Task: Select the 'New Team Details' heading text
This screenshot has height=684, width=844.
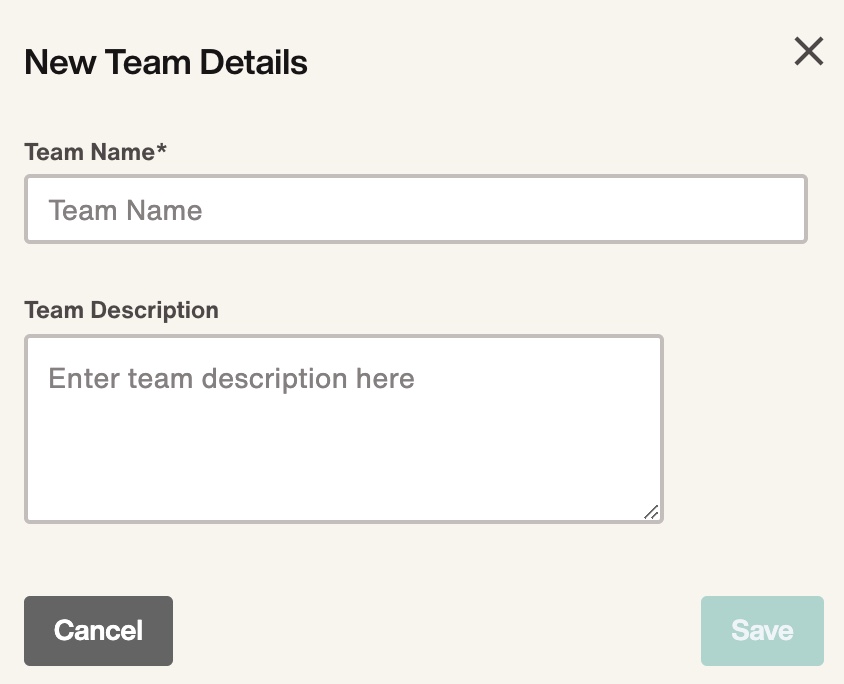Action: [x=166, y=62]
